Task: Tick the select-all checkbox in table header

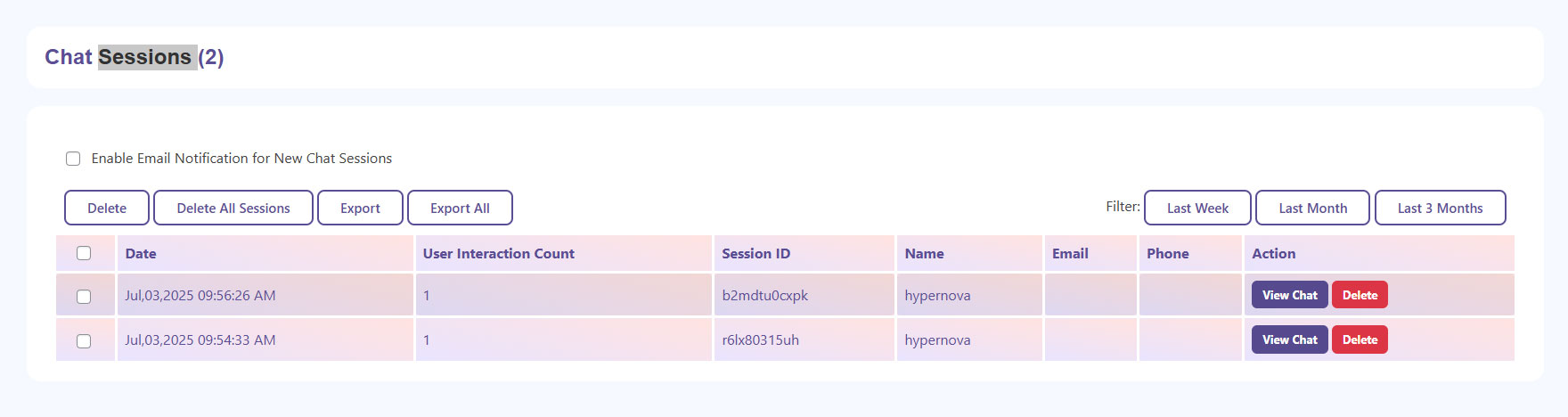Action: 84,253
